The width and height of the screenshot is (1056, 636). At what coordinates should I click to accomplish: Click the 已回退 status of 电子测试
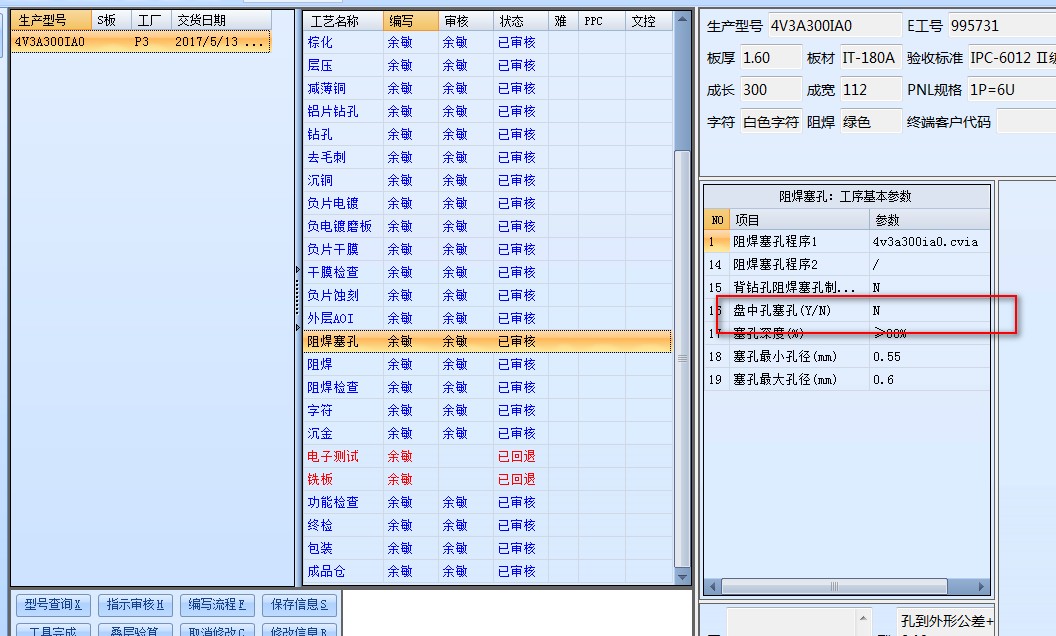pos(517,456)
